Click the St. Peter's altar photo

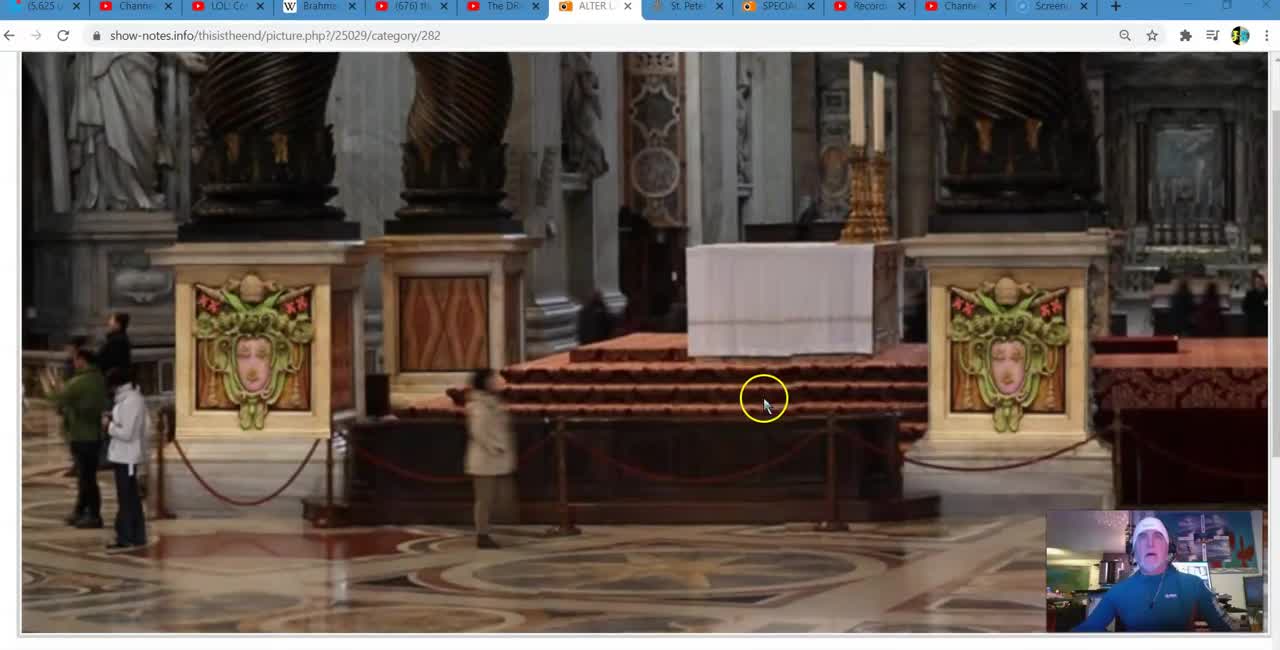[x=644, y=343]
